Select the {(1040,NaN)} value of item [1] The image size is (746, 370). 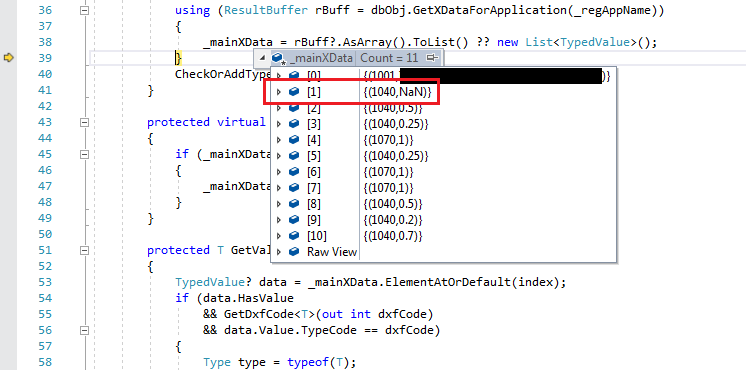coord(397,92)
